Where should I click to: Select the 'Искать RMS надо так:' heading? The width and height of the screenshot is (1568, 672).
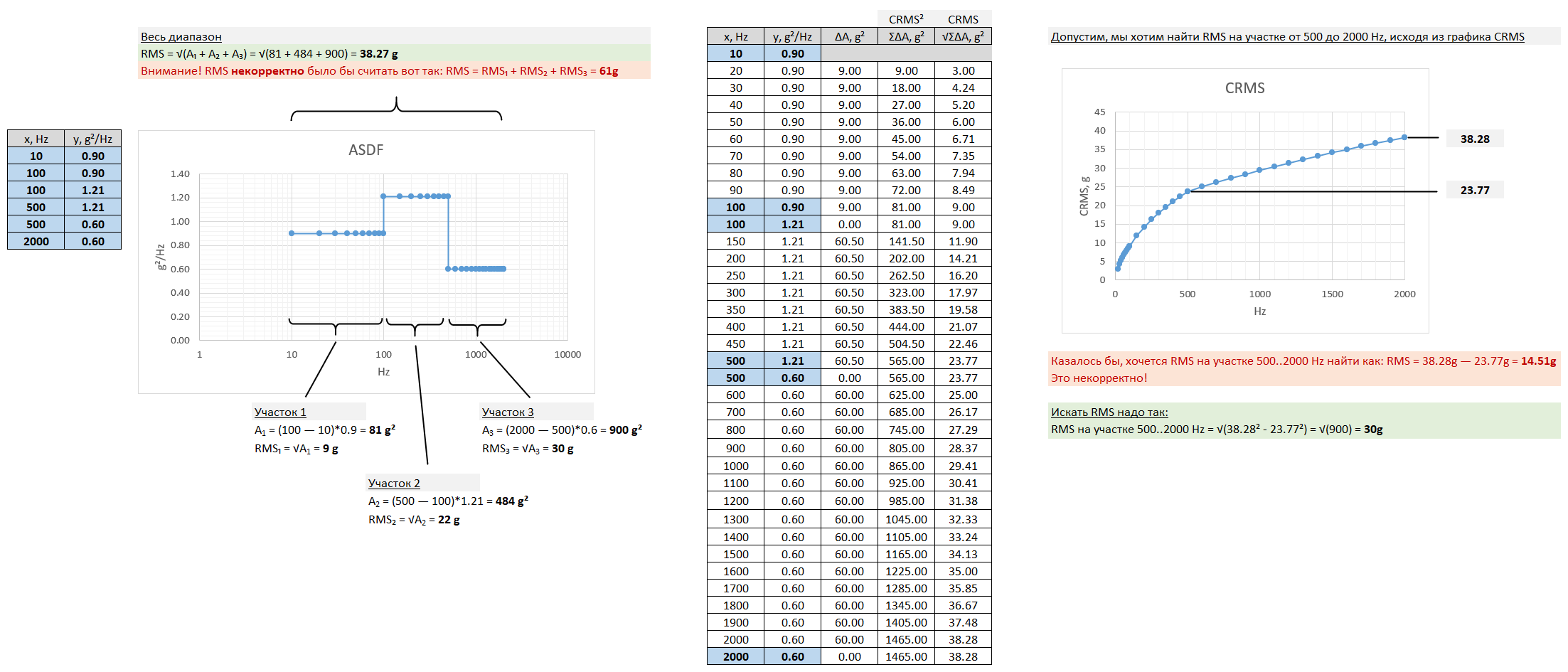coord(1109,412)
